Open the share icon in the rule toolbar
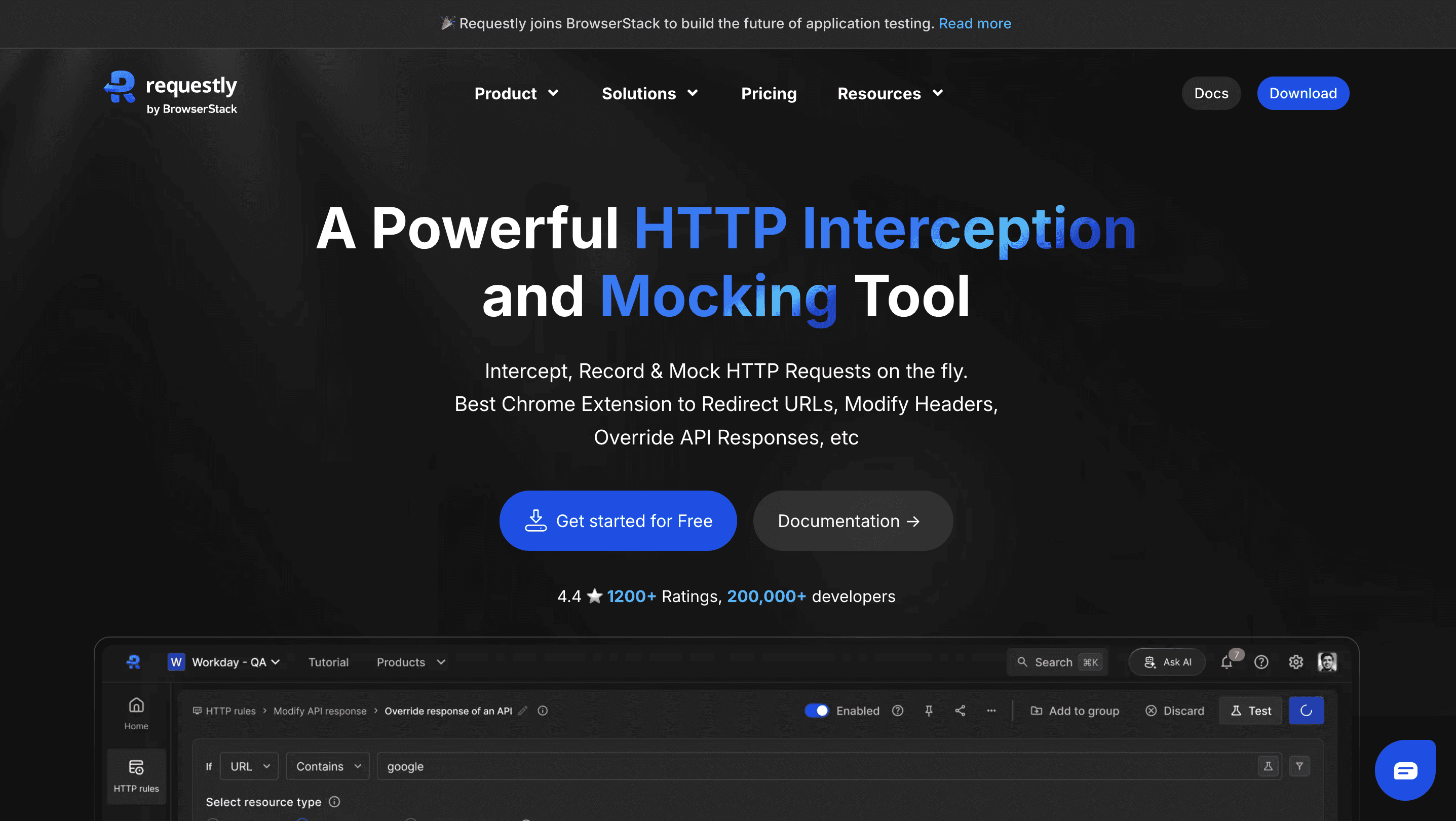This screenshot has width=1456, height=821. coord(960,710)
